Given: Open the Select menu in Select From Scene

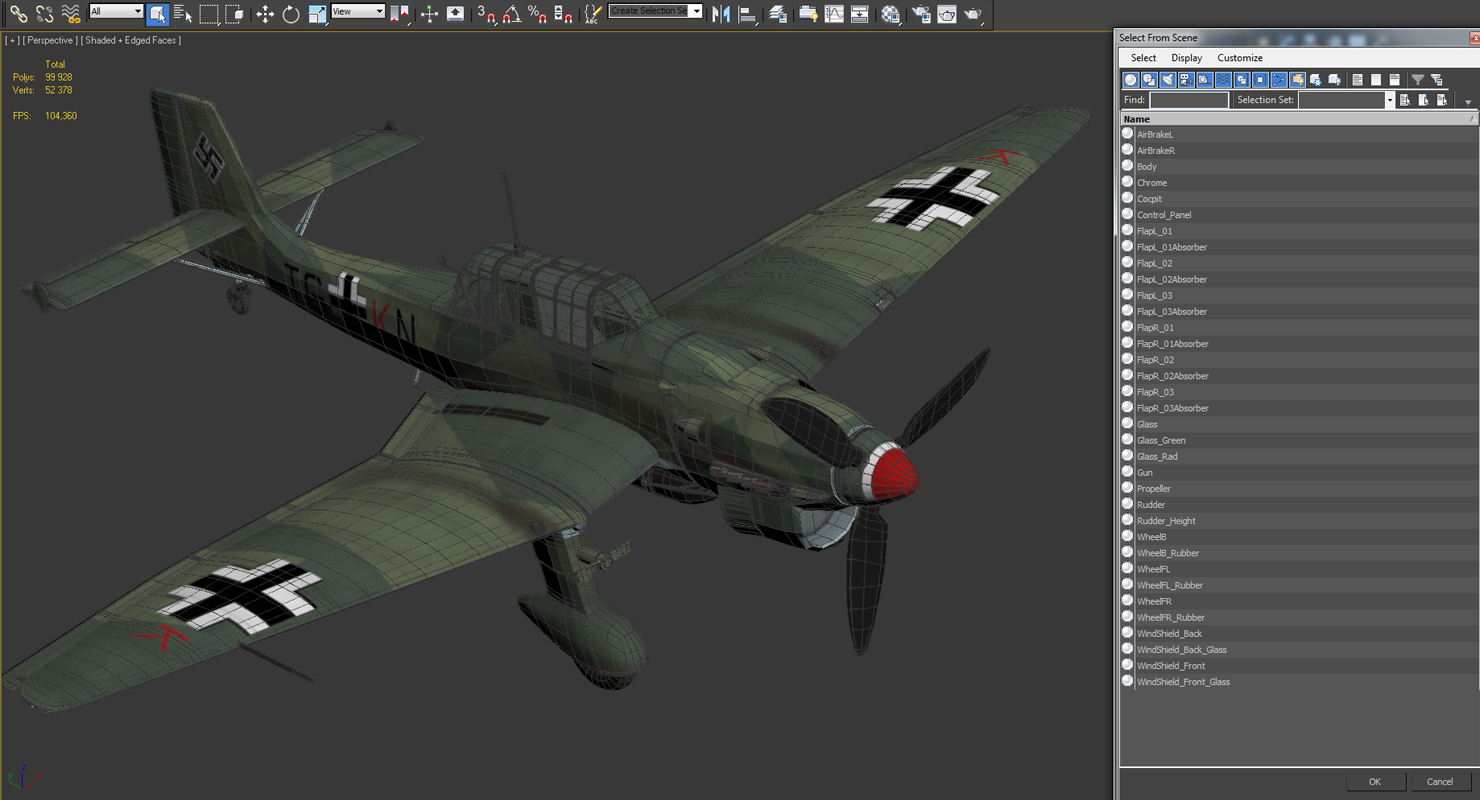Looking at the screenshot, I should click(1143, 58).
